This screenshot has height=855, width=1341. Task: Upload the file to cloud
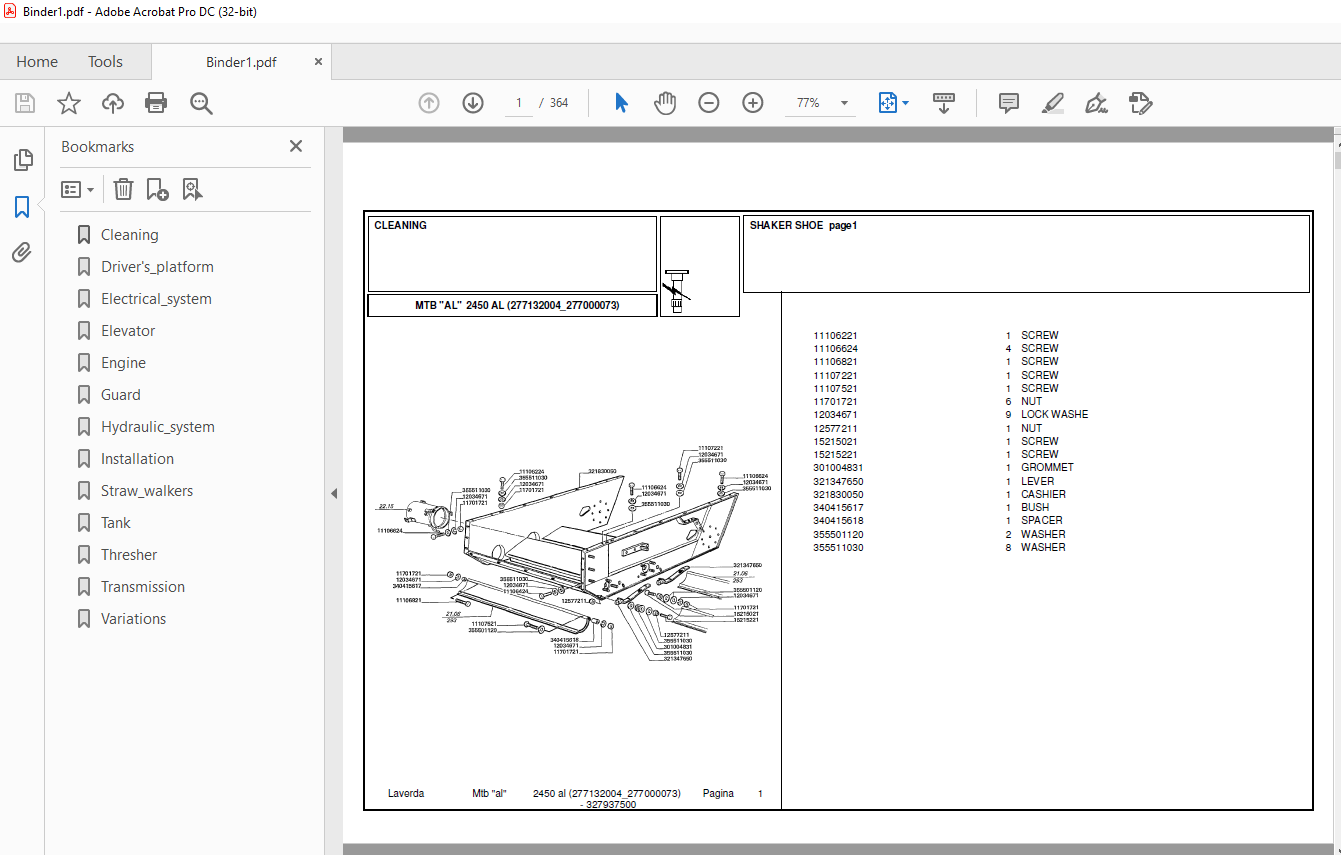pyautogui.click(x=113, y=103)
